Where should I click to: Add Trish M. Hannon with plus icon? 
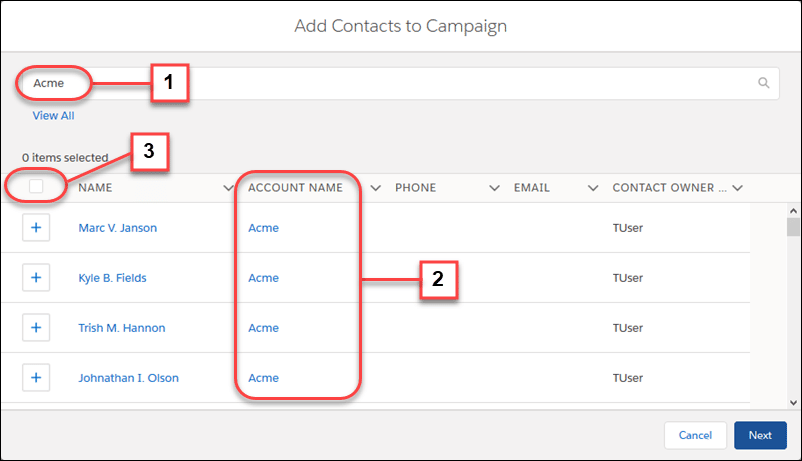(x=36, y=327)
